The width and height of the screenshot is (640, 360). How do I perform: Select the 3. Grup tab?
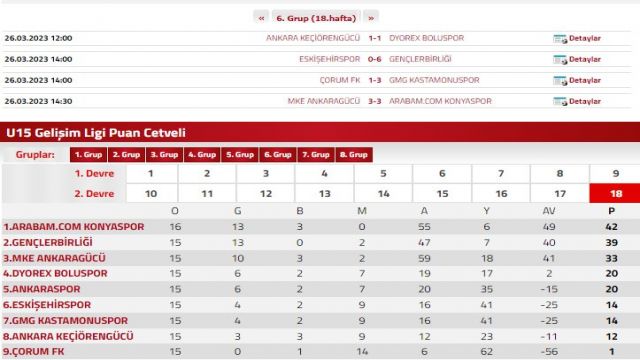coord(164,155)
